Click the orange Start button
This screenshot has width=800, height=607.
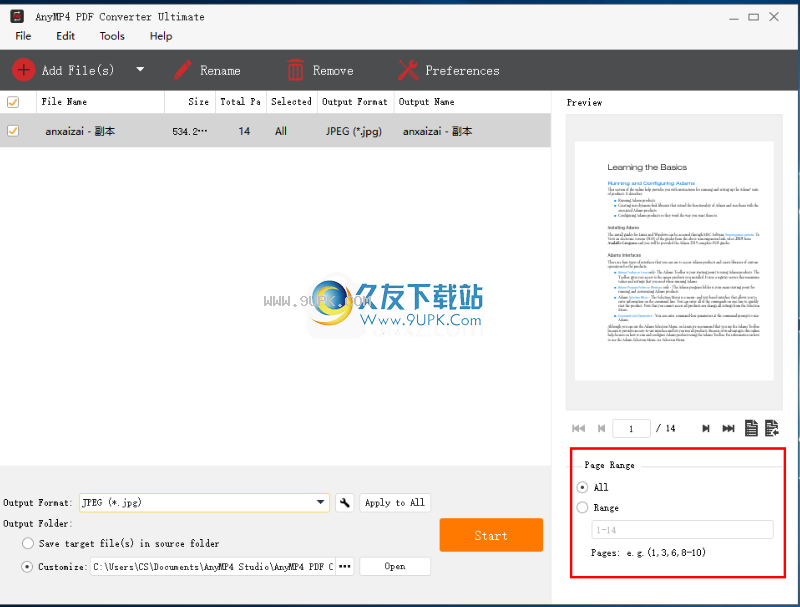pos(491,535)
